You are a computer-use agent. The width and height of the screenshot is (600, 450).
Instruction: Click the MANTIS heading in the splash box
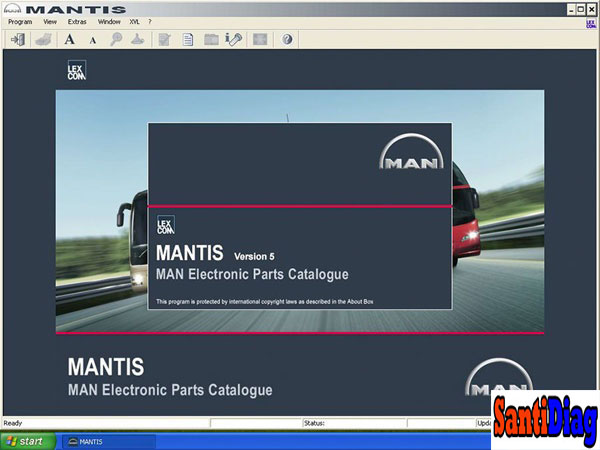(189, 253)
